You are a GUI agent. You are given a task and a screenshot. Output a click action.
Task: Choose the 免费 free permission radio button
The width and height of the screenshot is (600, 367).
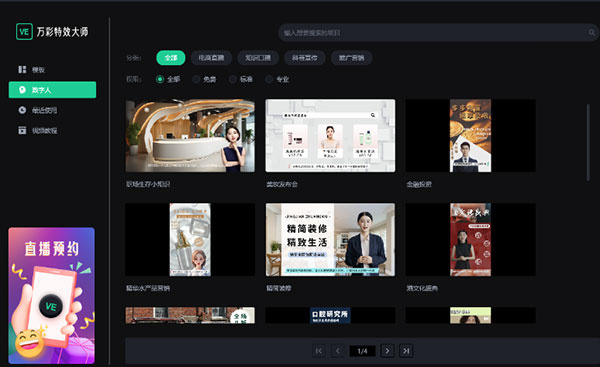tap(196, 79)
